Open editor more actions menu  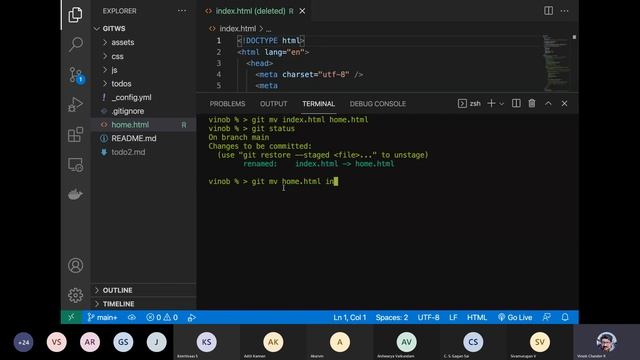564,11
